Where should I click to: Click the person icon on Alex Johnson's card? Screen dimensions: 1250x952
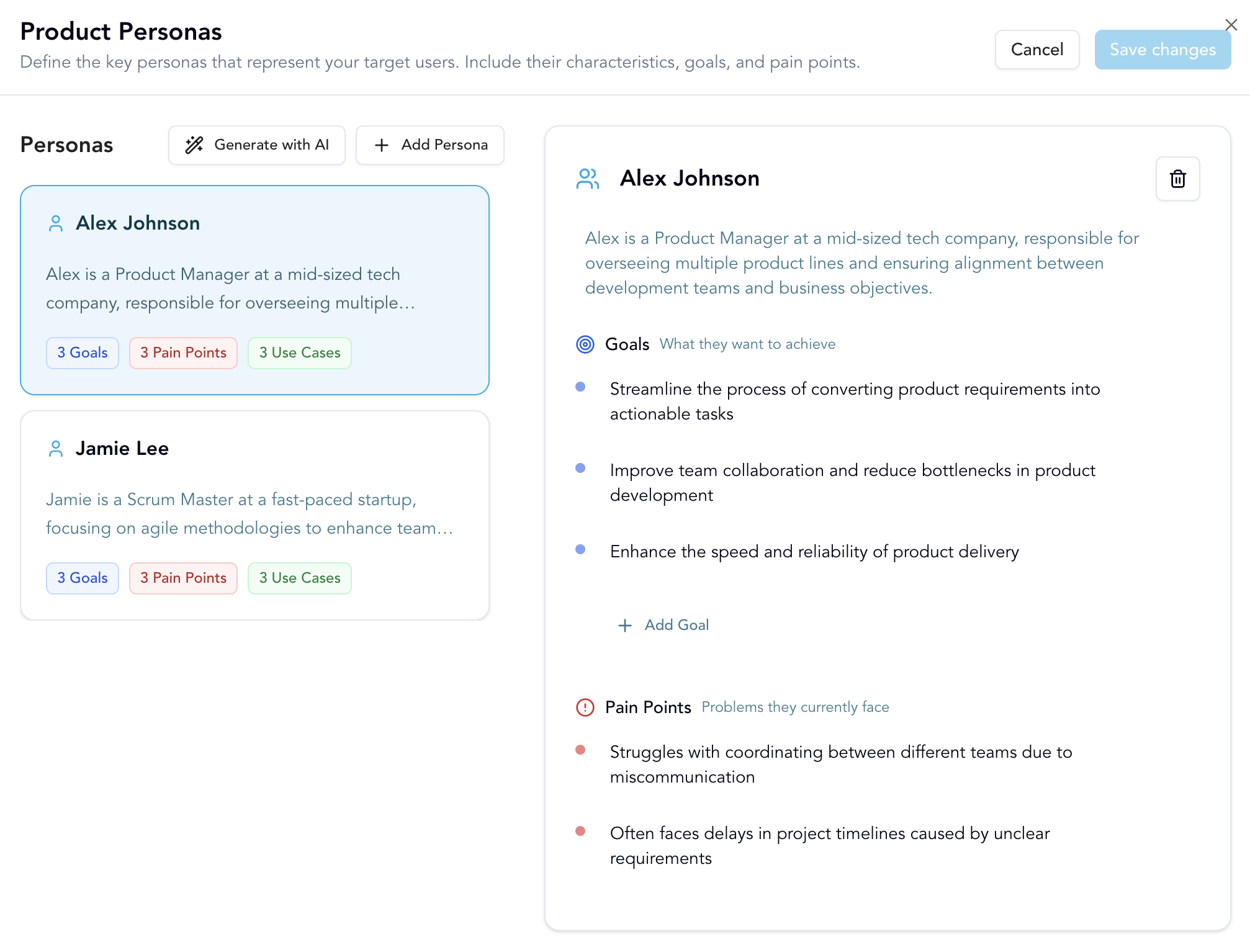(56, 222)
